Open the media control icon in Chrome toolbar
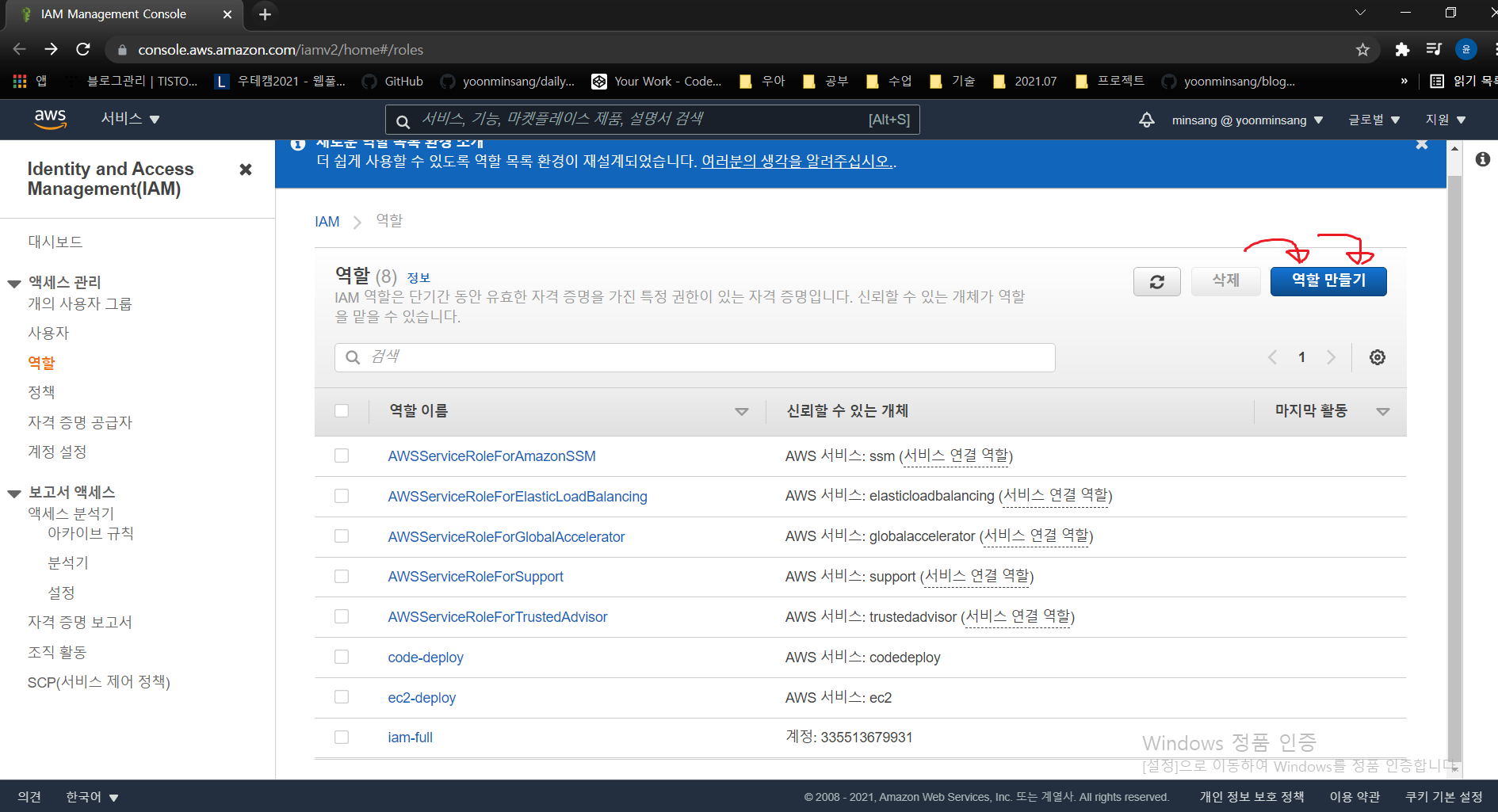Viewport: 1498px width, 812px height. [x=1434, y=50]
